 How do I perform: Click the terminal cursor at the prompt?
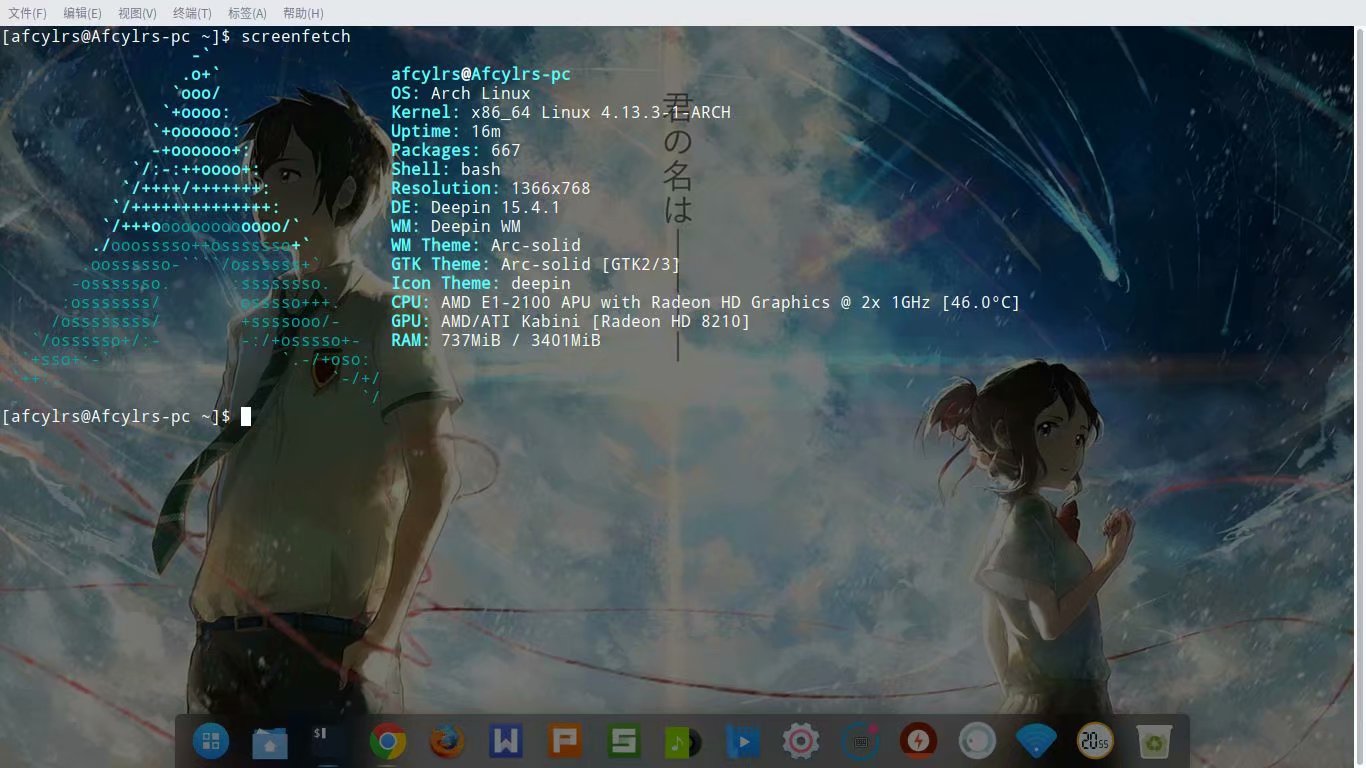(246, 416)
